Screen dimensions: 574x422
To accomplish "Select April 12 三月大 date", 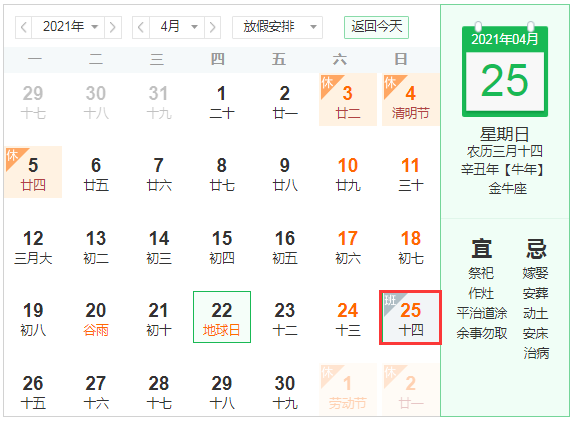I will click(33, 245).
